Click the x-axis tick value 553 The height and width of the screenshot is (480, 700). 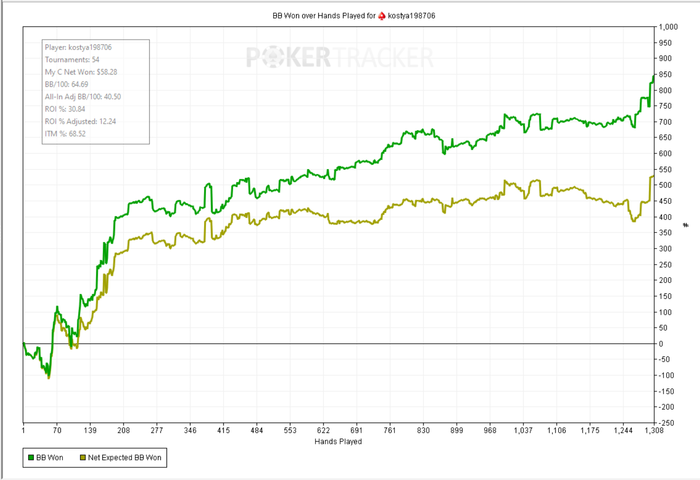(290, 430)
